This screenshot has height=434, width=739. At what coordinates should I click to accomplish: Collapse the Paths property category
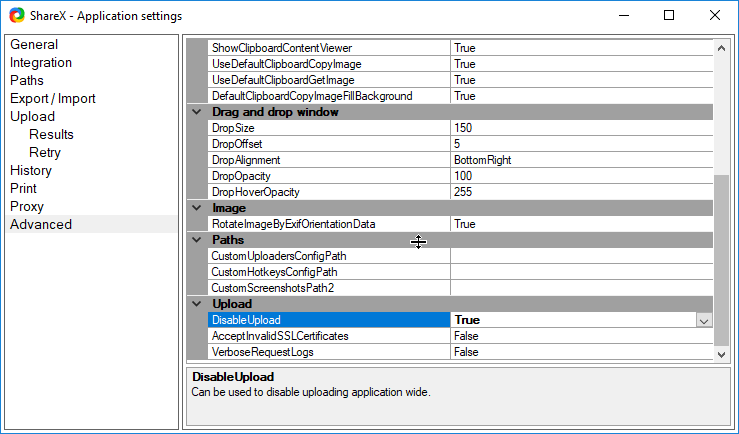click(x=197, y=240)
